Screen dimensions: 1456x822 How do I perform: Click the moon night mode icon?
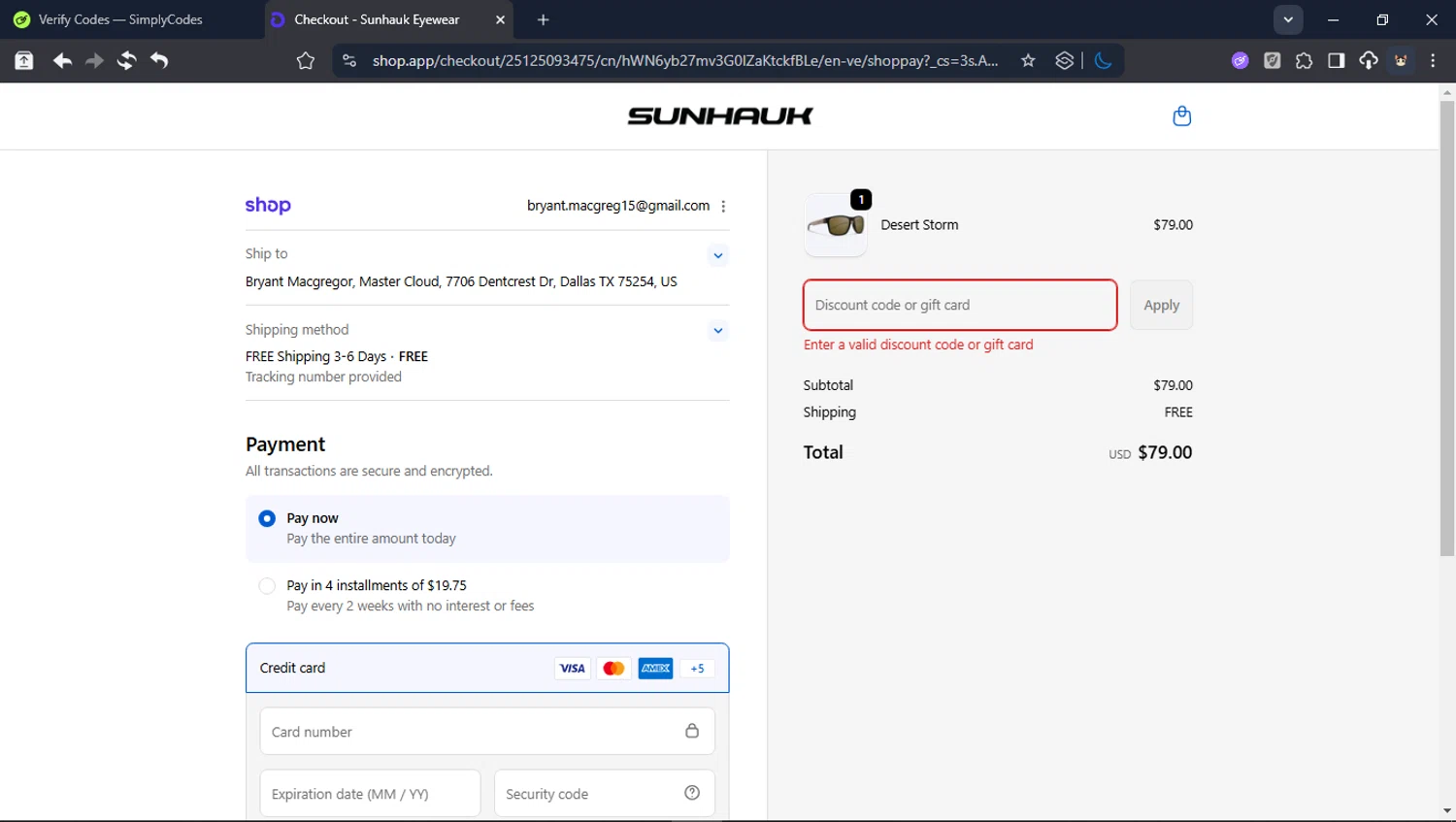[x=1103, y=60]
